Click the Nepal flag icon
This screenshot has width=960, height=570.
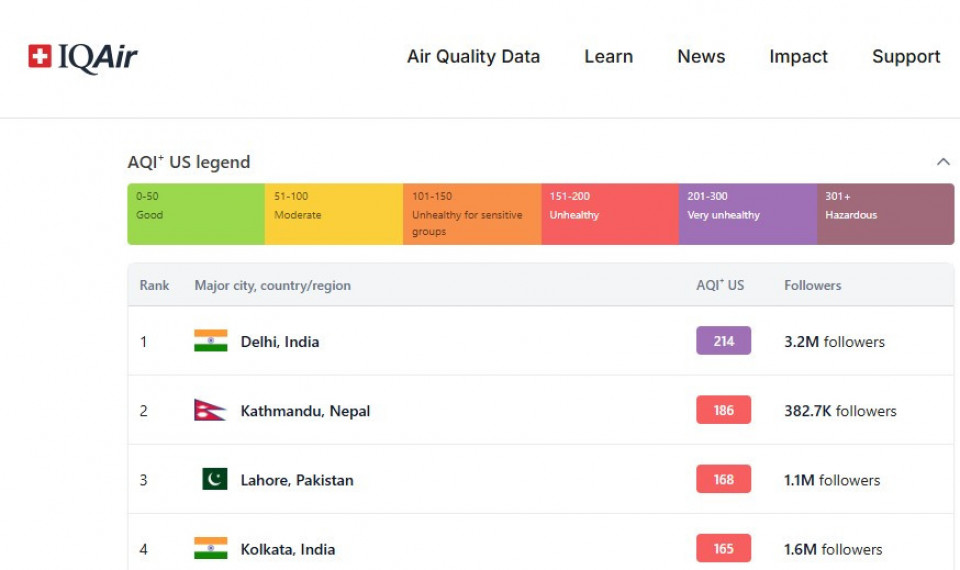click(209, 410)
